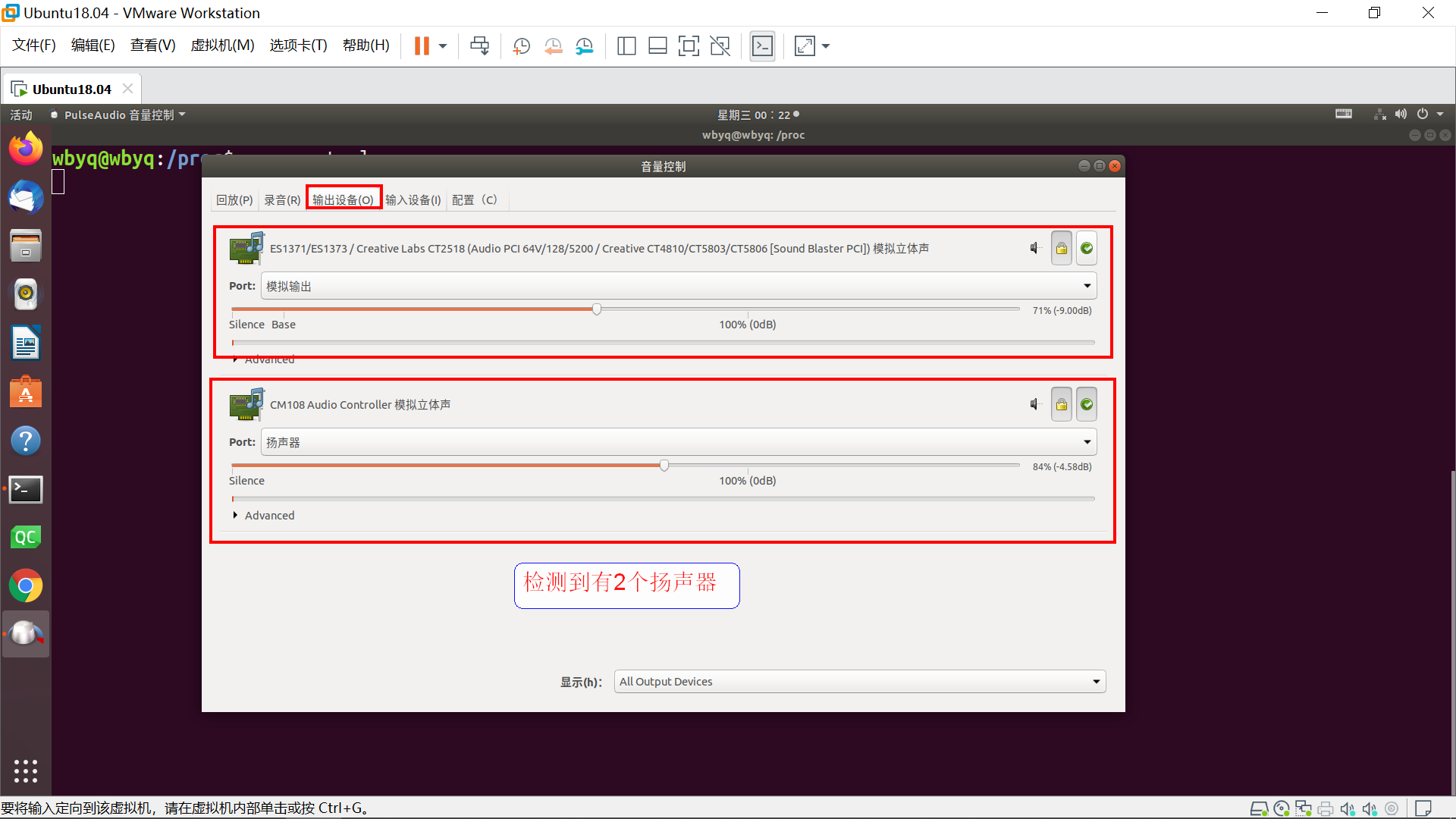Screen dimensions: 1456x819
Task: Take a snapshot of the virtual machine
Action: click(521, 45)
